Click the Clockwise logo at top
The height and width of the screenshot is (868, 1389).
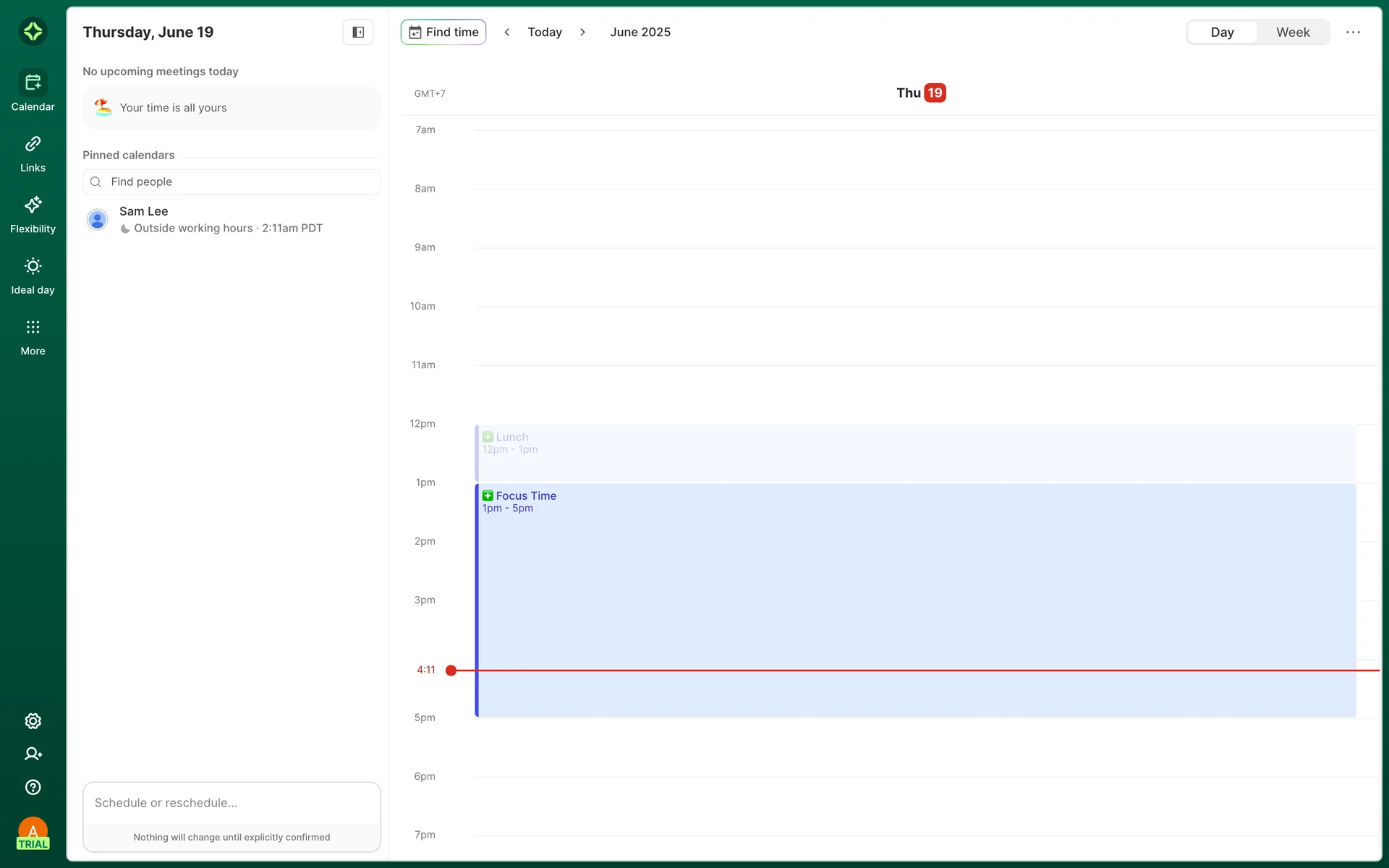(x=33, y=31)
